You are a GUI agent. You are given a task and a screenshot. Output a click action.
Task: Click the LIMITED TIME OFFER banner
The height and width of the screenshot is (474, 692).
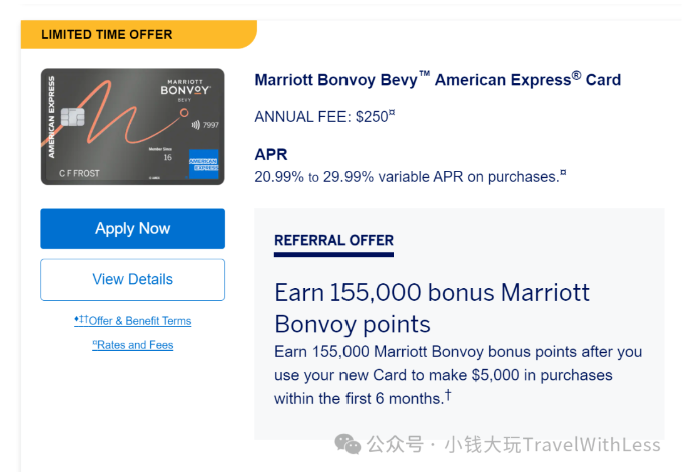[x=107, y=34]
